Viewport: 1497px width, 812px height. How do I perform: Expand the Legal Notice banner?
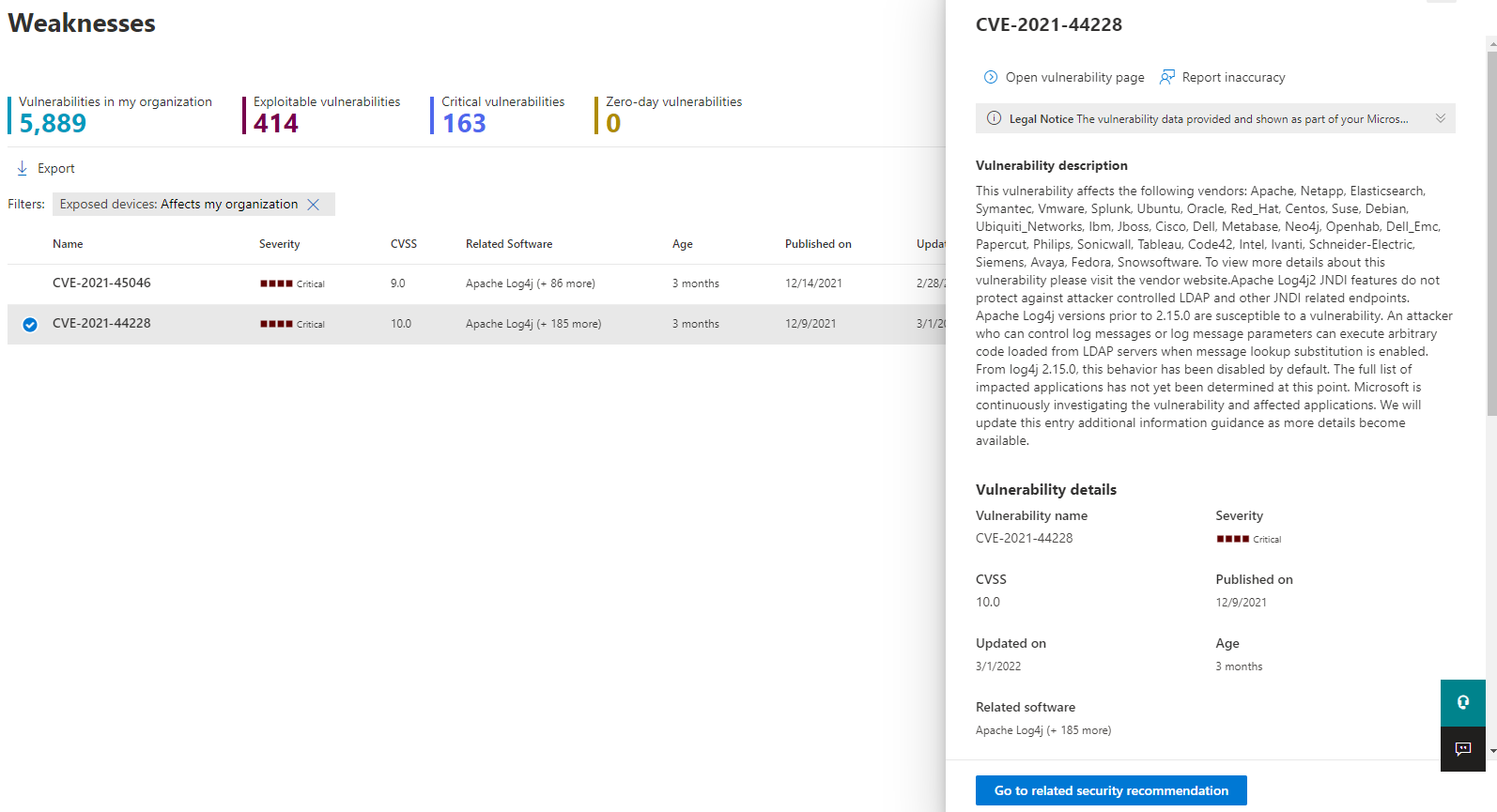(x=1440, y=118)
